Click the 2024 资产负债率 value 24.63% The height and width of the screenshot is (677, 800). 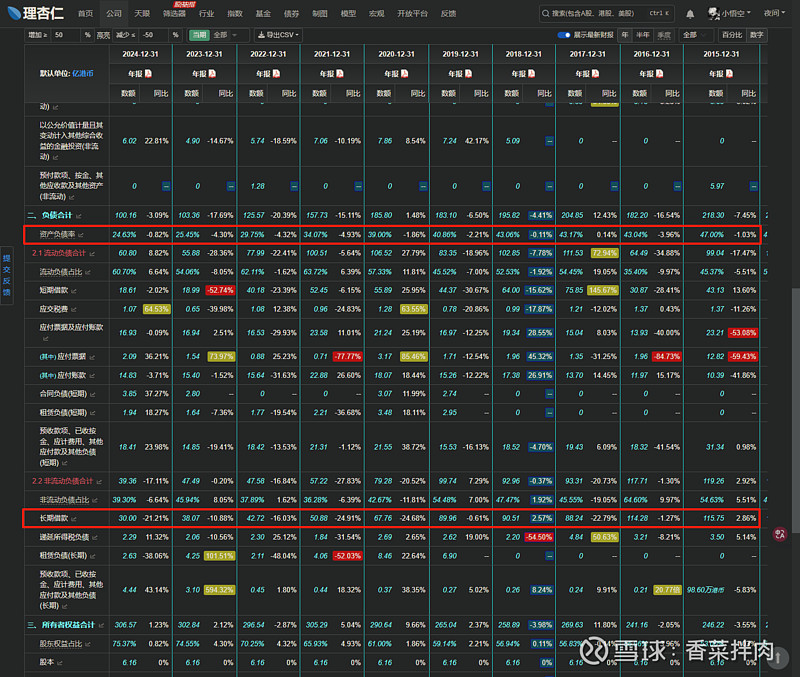coord(124,235)
